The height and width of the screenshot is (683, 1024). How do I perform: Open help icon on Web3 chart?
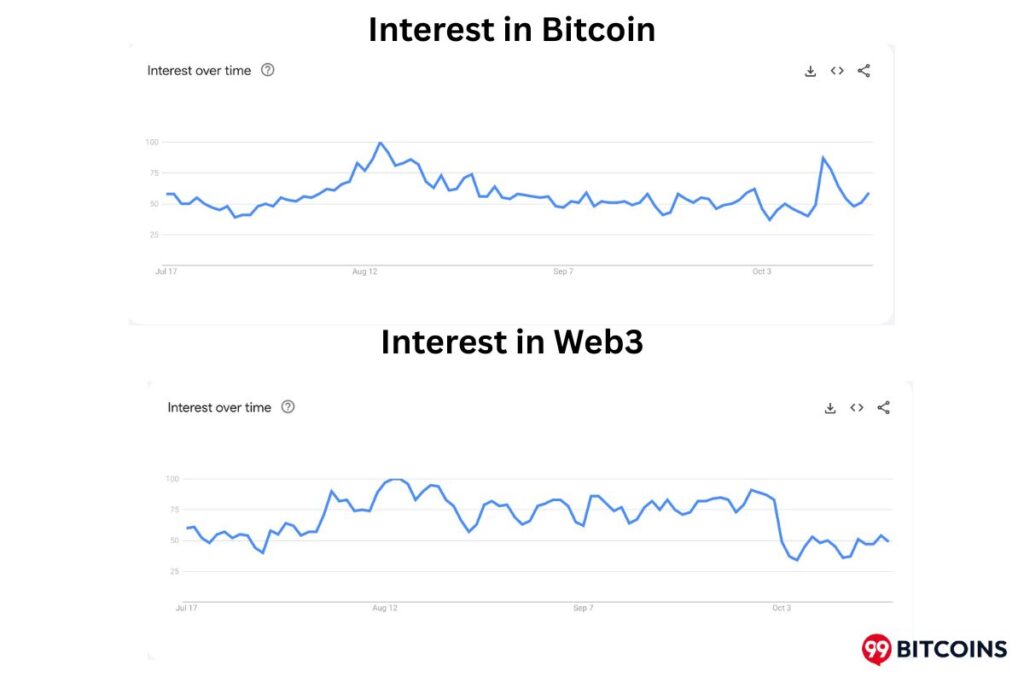click(x=288, y=407)
